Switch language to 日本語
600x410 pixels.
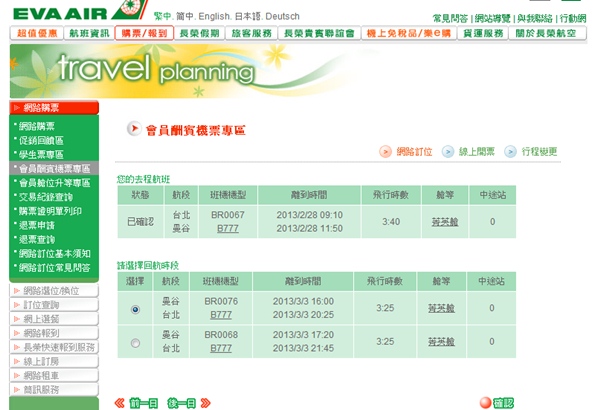coord(248,16)
